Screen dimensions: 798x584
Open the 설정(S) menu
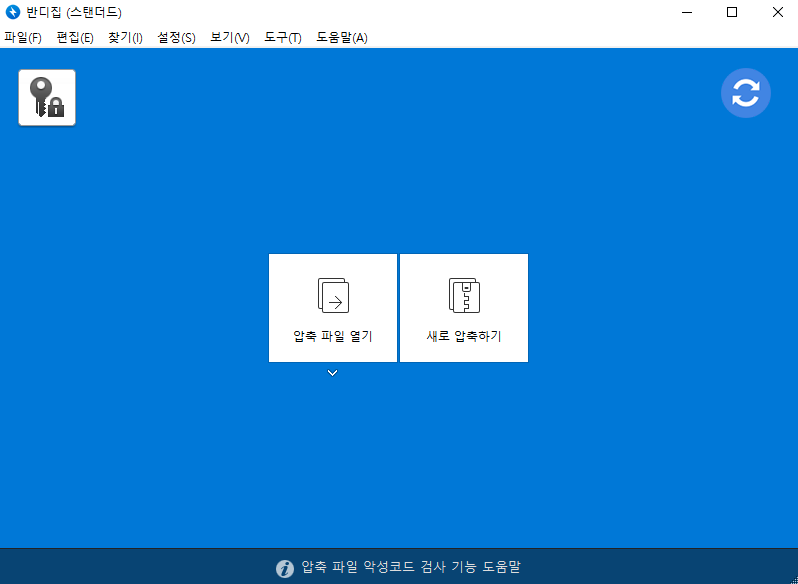pos(176,38)
